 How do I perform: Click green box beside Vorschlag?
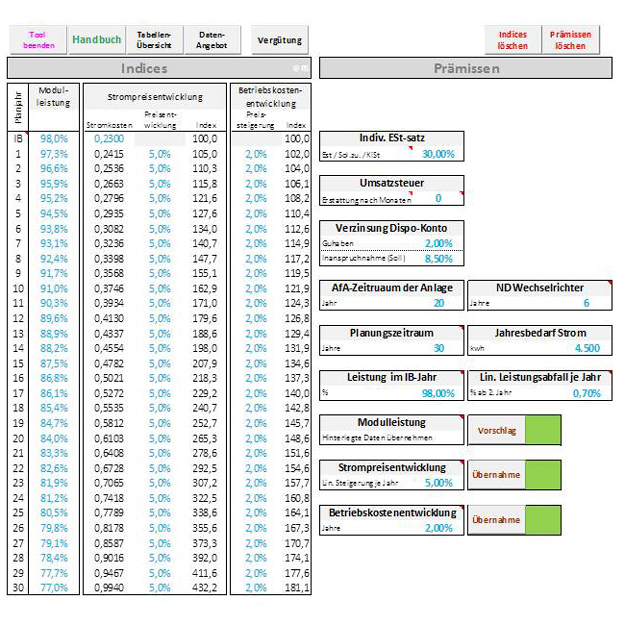point(543,430)
